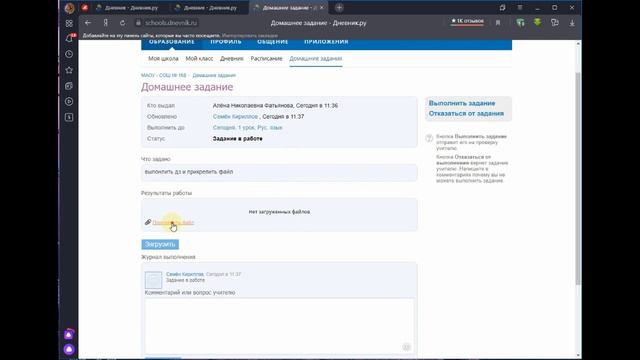640x360 pixels.
Task: Open the video play icon in the sidebar
Action: tap(69, 102)
